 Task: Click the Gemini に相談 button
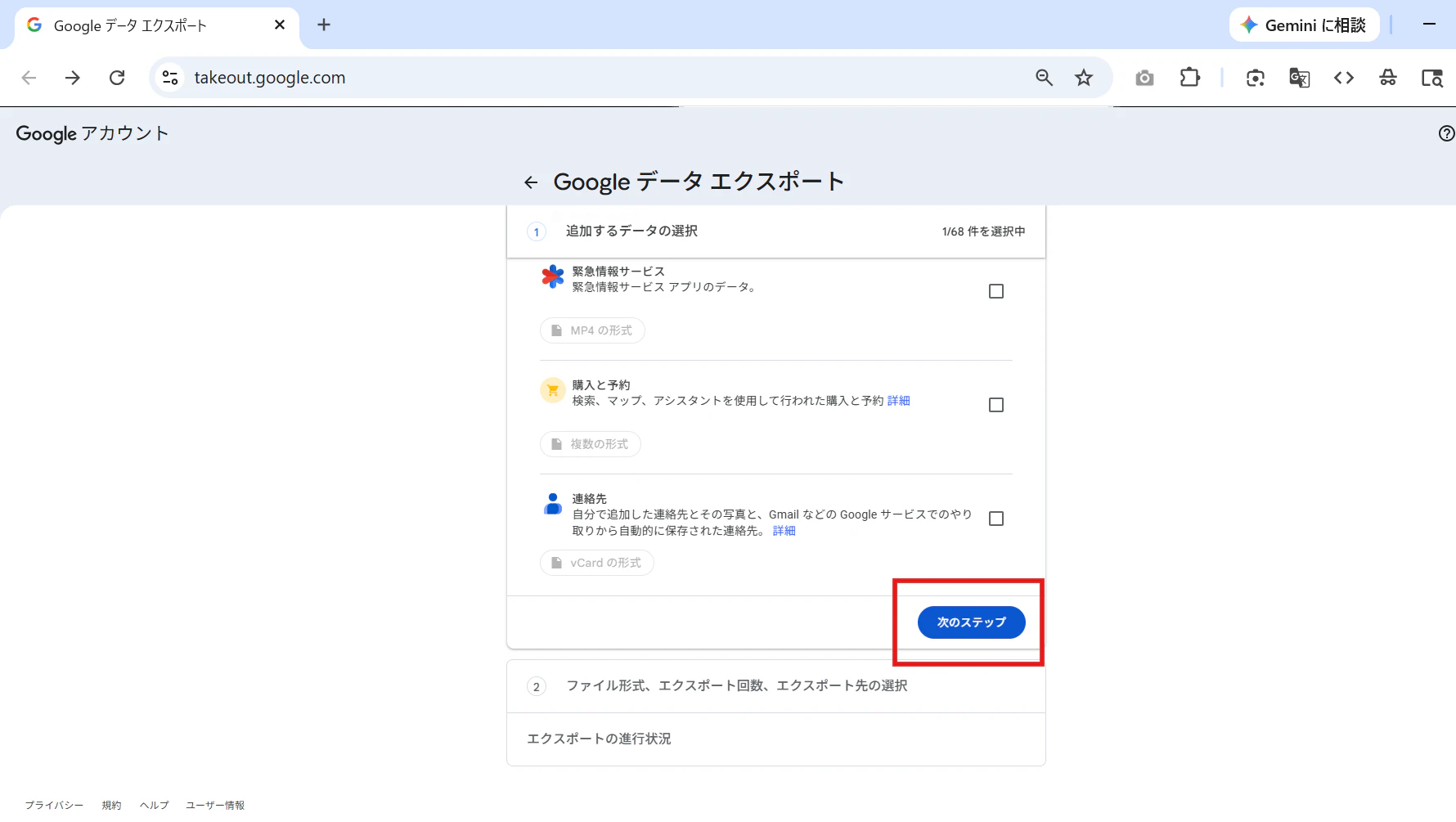(x=1304, y=25)
